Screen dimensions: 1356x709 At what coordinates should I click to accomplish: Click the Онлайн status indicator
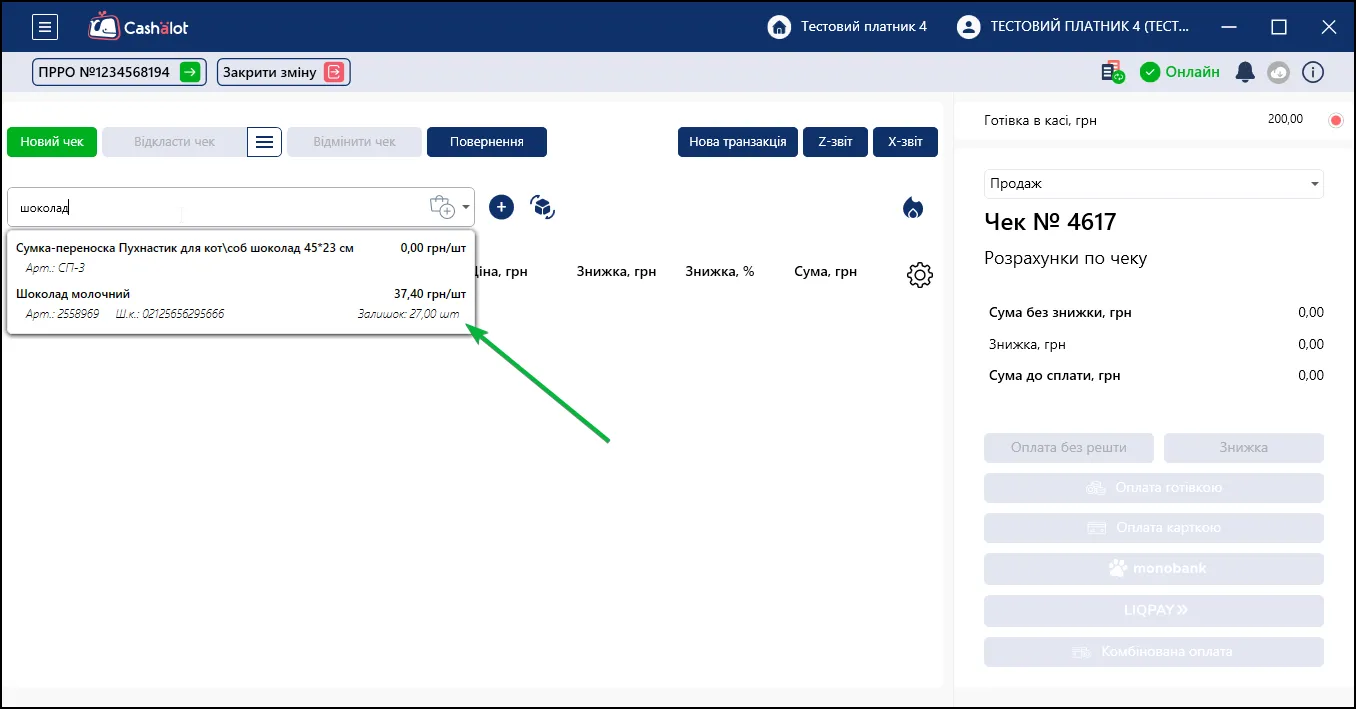tap(1180, 72)
